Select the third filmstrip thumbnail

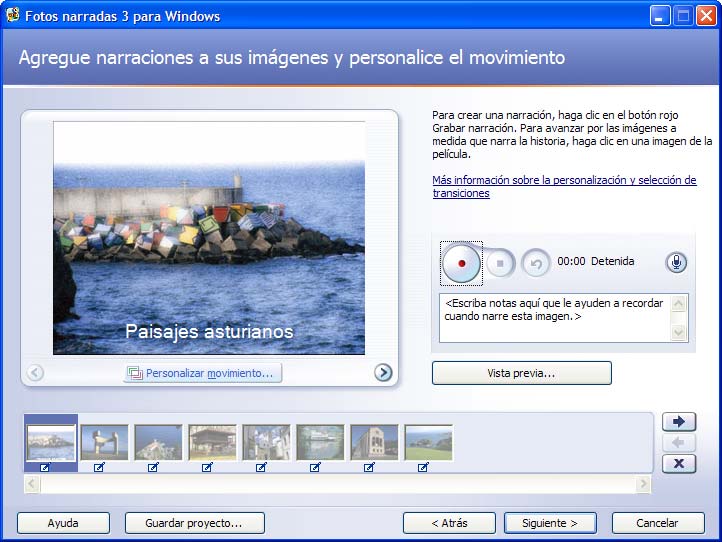tap(158, 443)
